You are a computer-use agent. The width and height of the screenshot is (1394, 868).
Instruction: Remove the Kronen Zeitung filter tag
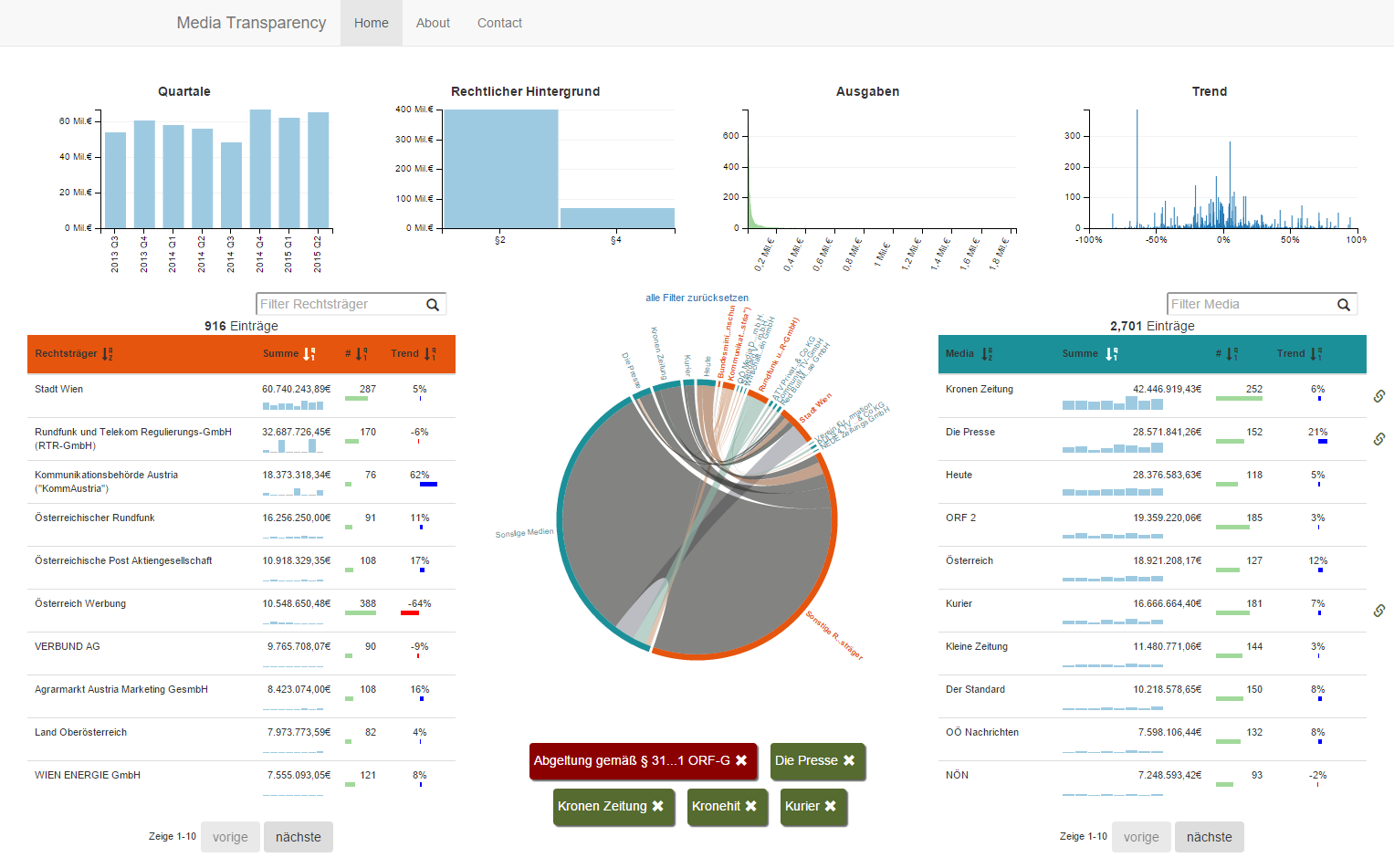[x=657, y=806]
